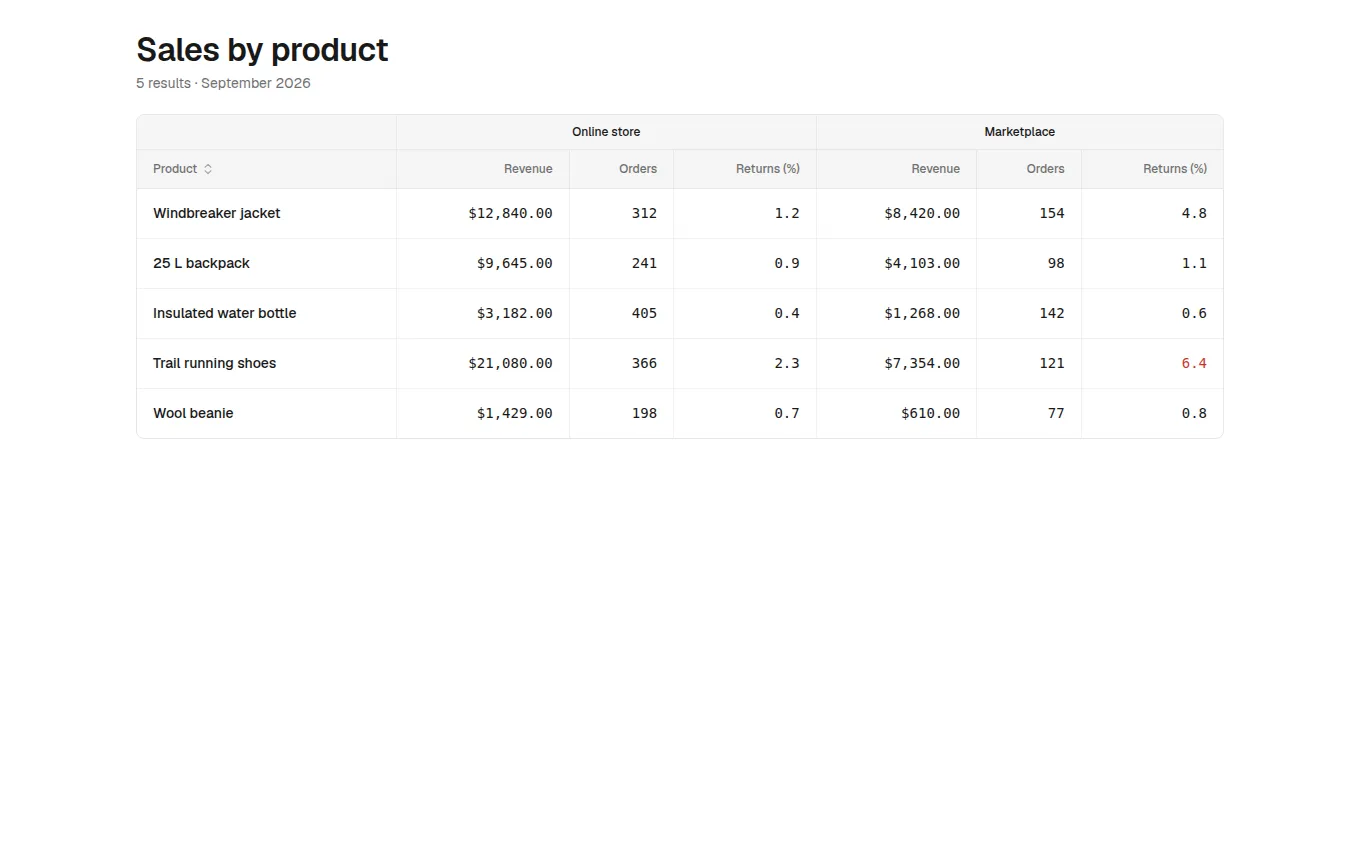Click the Online store Revenue column header

coord(483,169)
